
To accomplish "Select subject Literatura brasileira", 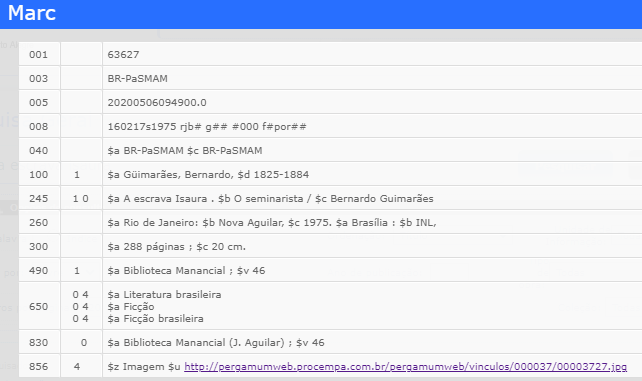I will (164, 295).
